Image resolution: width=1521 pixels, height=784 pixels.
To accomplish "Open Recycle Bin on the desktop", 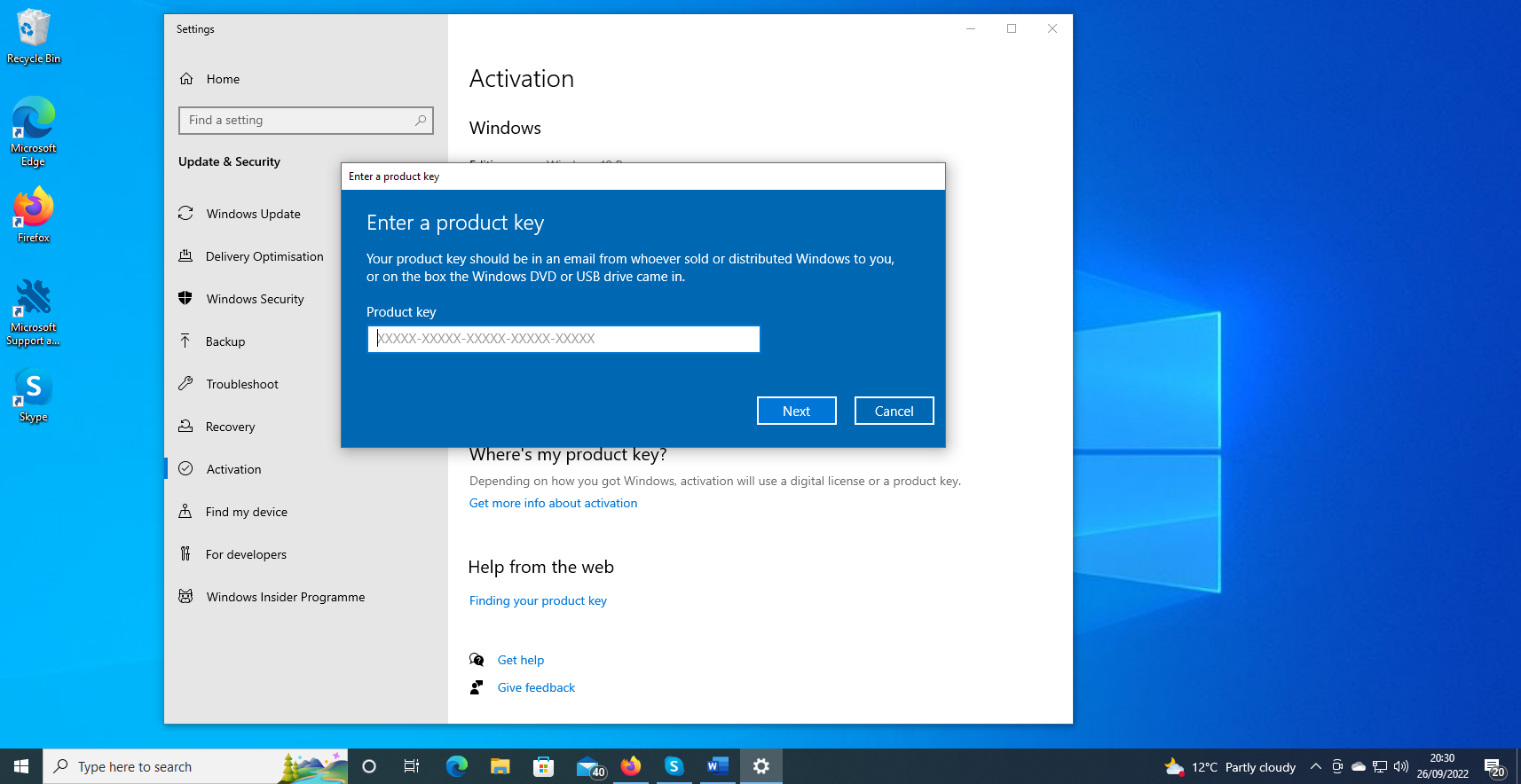I will pyautogui.click(x=34, y=36).
